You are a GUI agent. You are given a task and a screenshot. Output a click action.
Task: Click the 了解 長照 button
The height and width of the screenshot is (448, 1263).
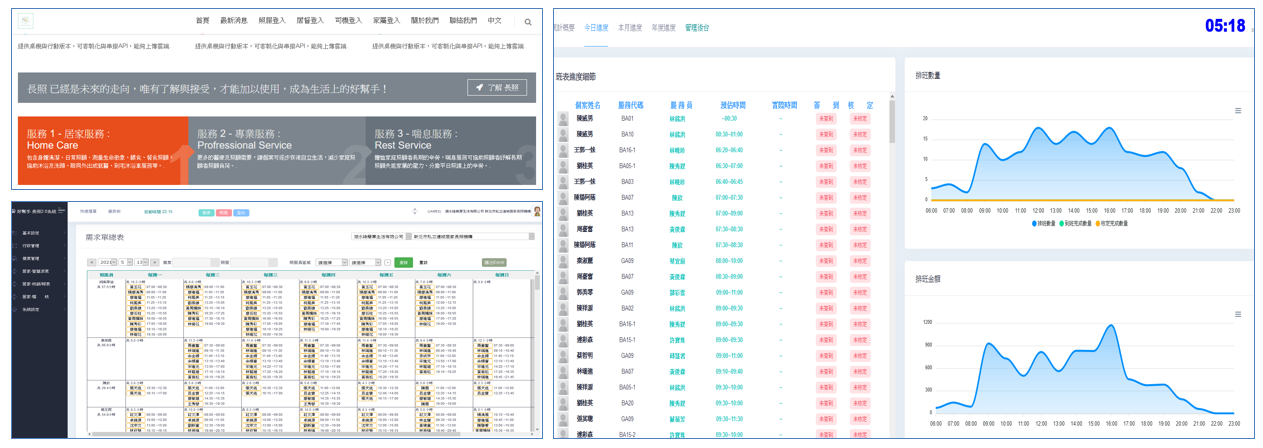497,88
